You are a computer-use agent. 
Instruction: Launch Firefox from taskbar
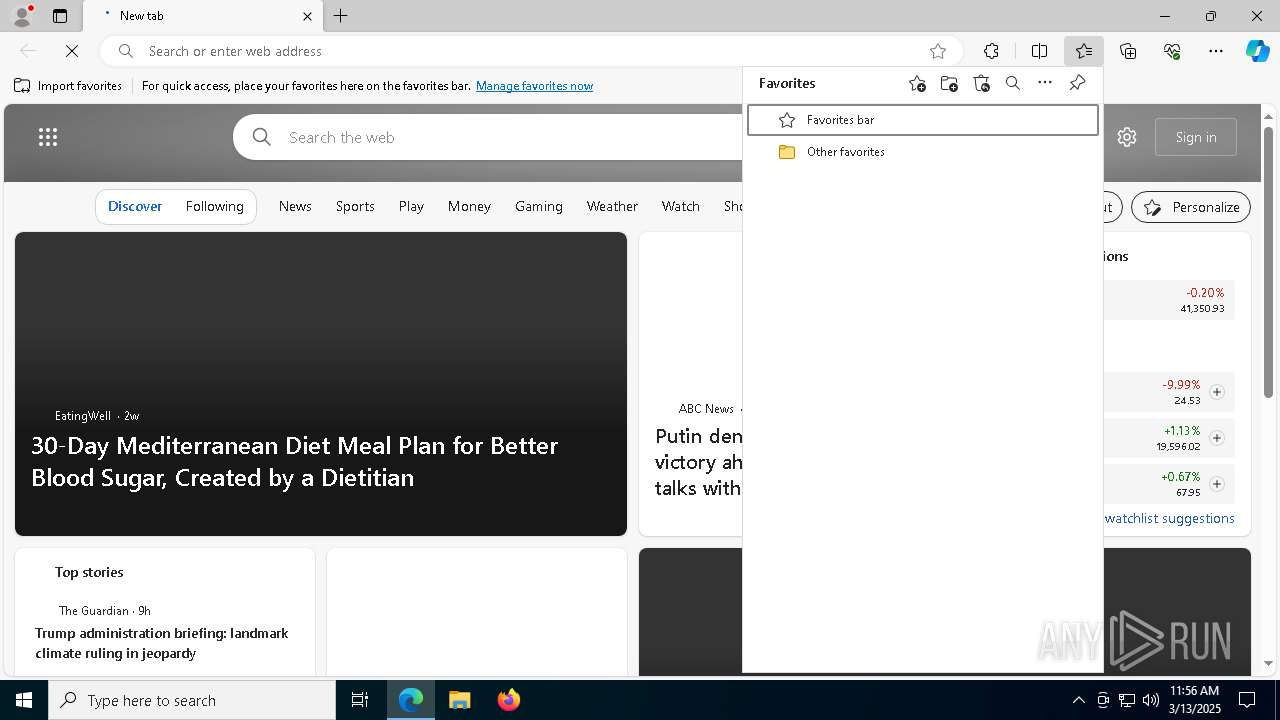(509, 700)
